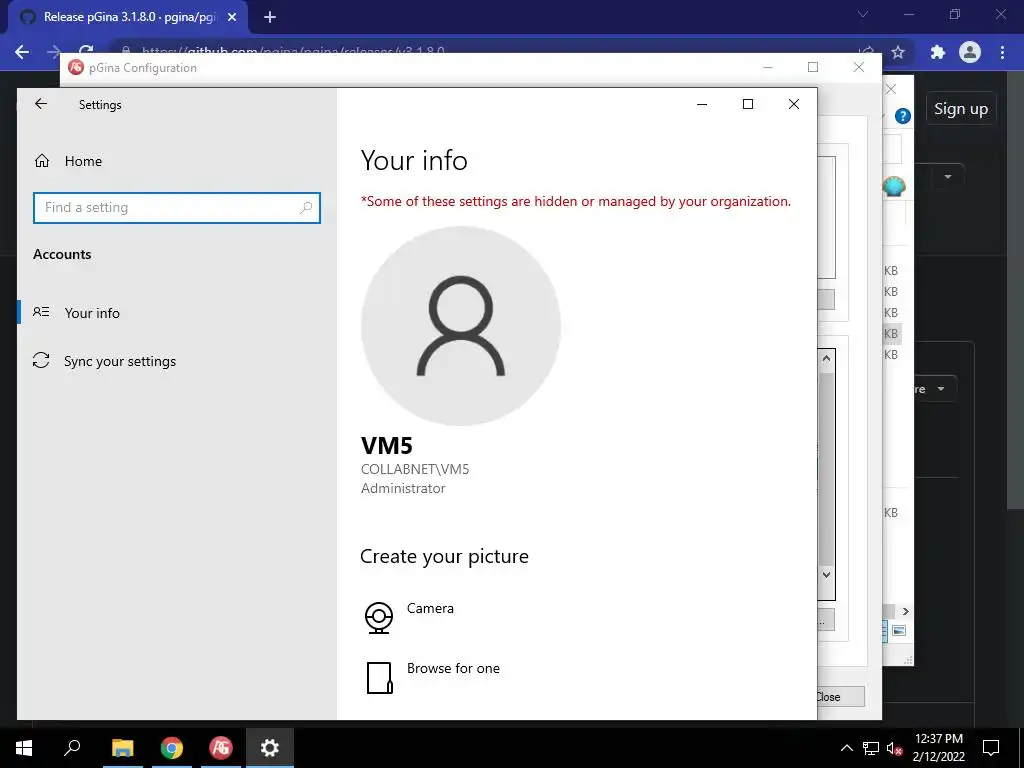Click COLLABNET\VM5 account name text
Image resolution: width=1024 pixels, height=768 pixels.
tap(415, 469)
